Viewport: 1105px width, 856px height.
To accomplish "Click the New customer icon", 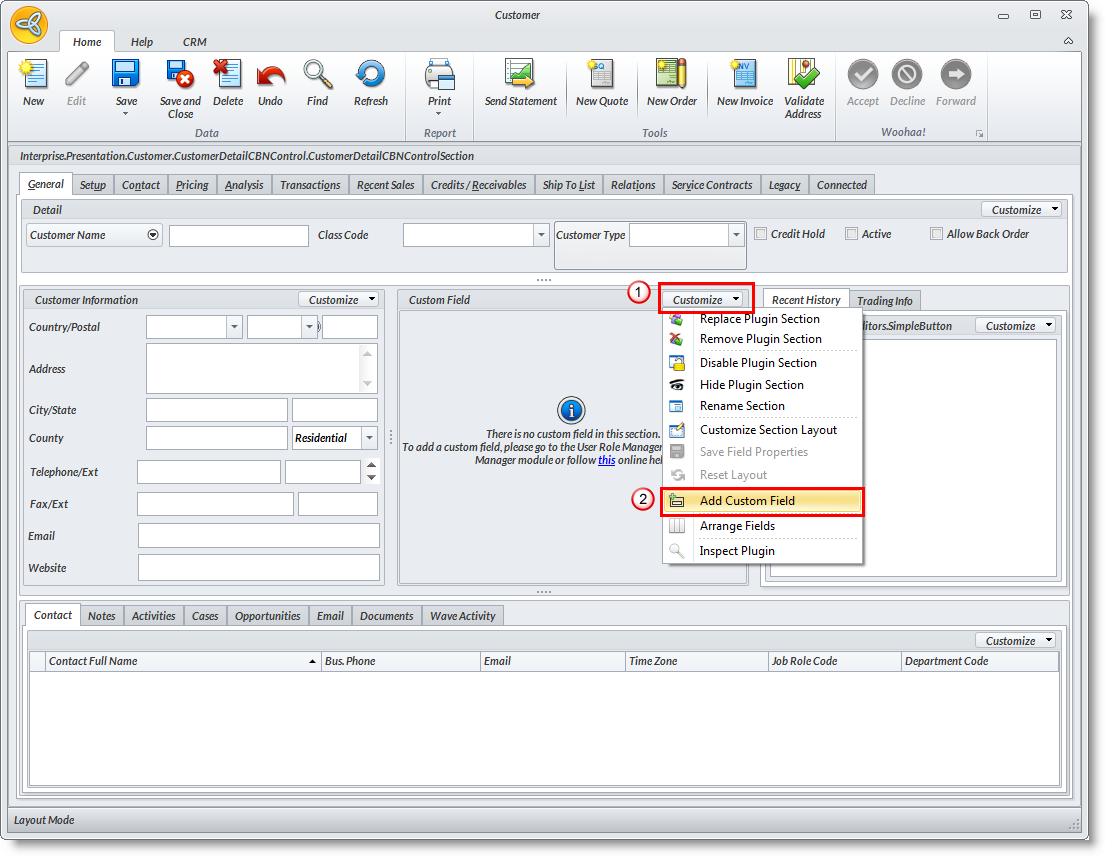I will [33, 76].
